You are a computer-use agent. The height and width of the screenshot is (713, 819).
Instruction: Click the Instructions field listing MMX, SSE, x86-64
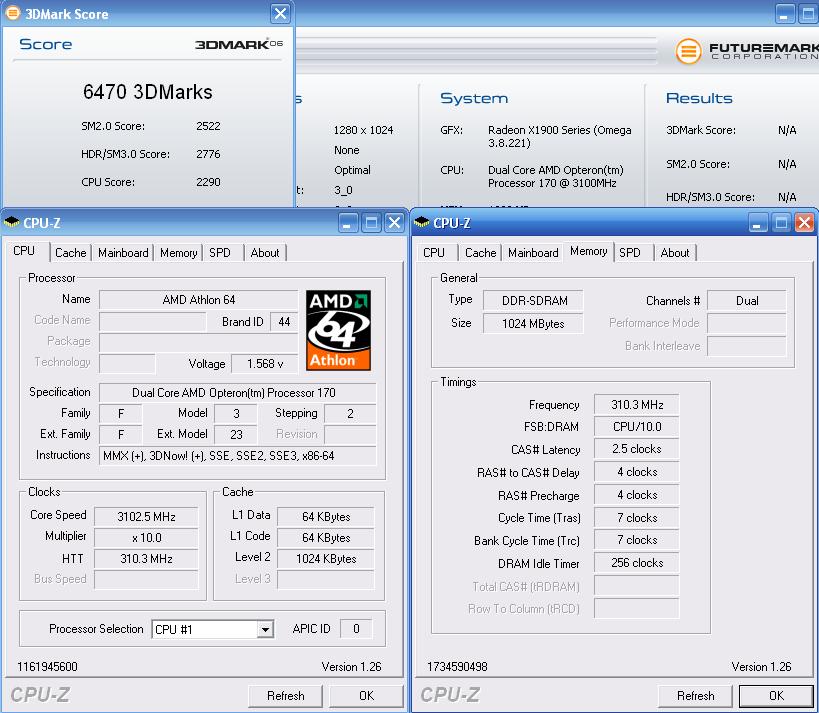point(237,455)
